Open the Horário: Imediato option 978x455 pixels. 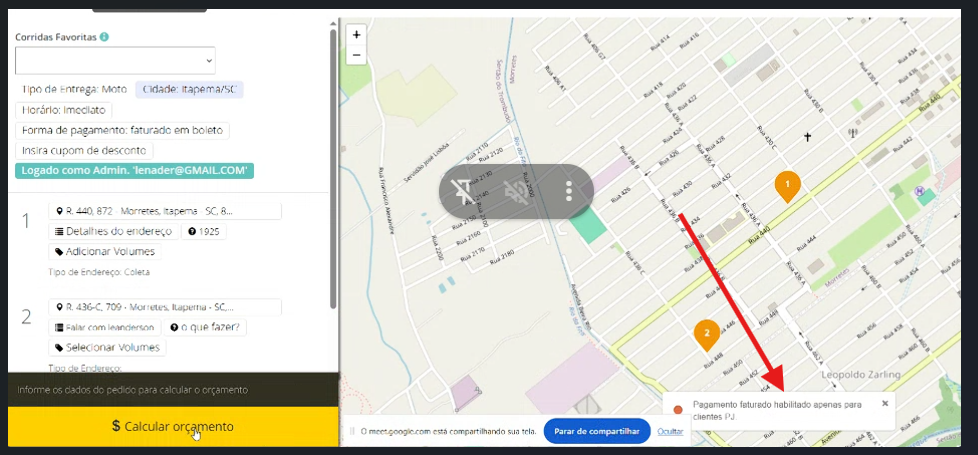[x=63, y=110]
